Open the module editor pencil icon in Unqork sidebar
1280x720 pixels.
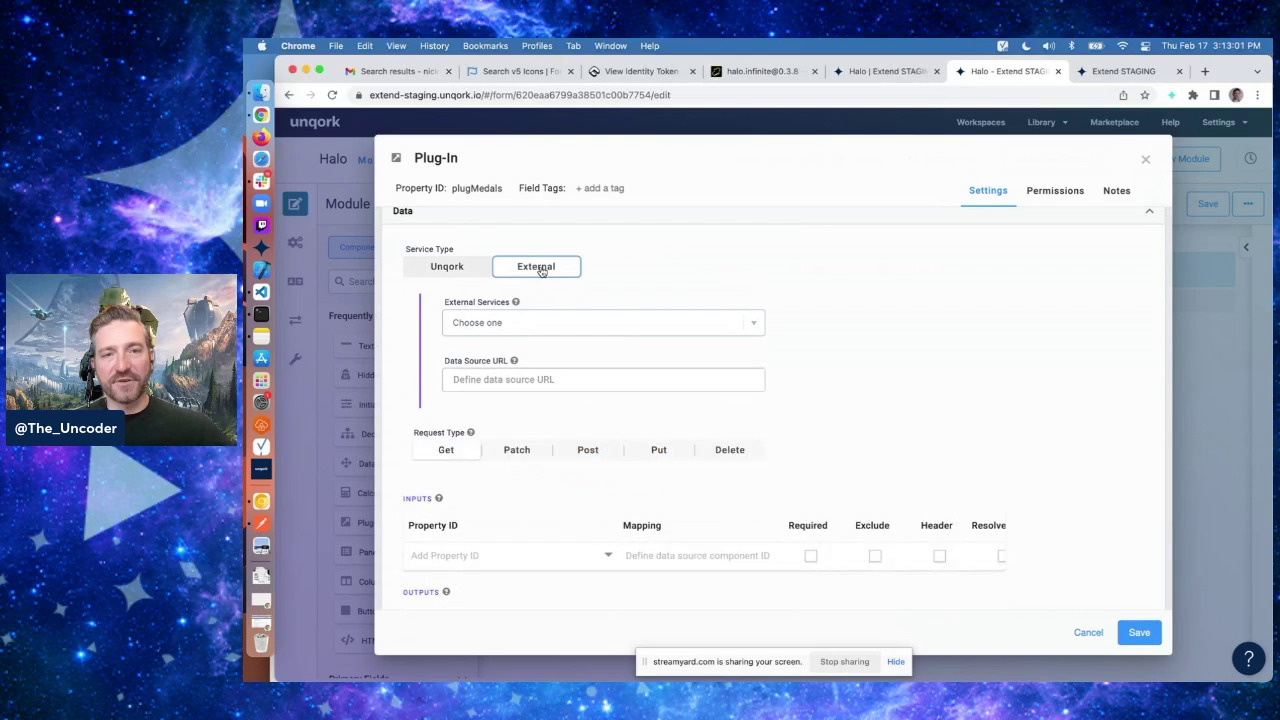pyautogui.click(x=294, y=204)
